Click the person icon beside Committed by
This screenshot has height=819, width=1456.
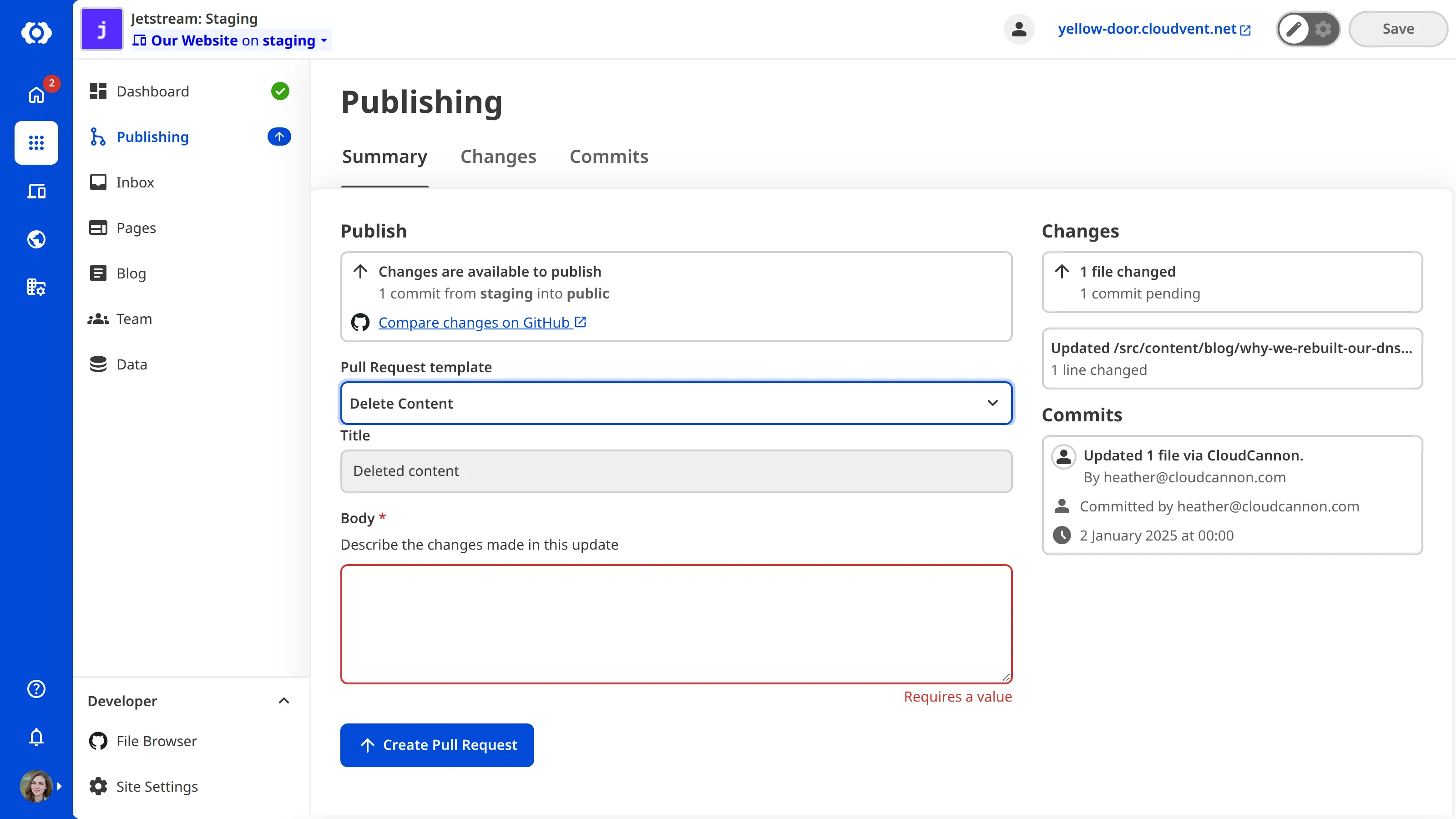[1062, 506]
